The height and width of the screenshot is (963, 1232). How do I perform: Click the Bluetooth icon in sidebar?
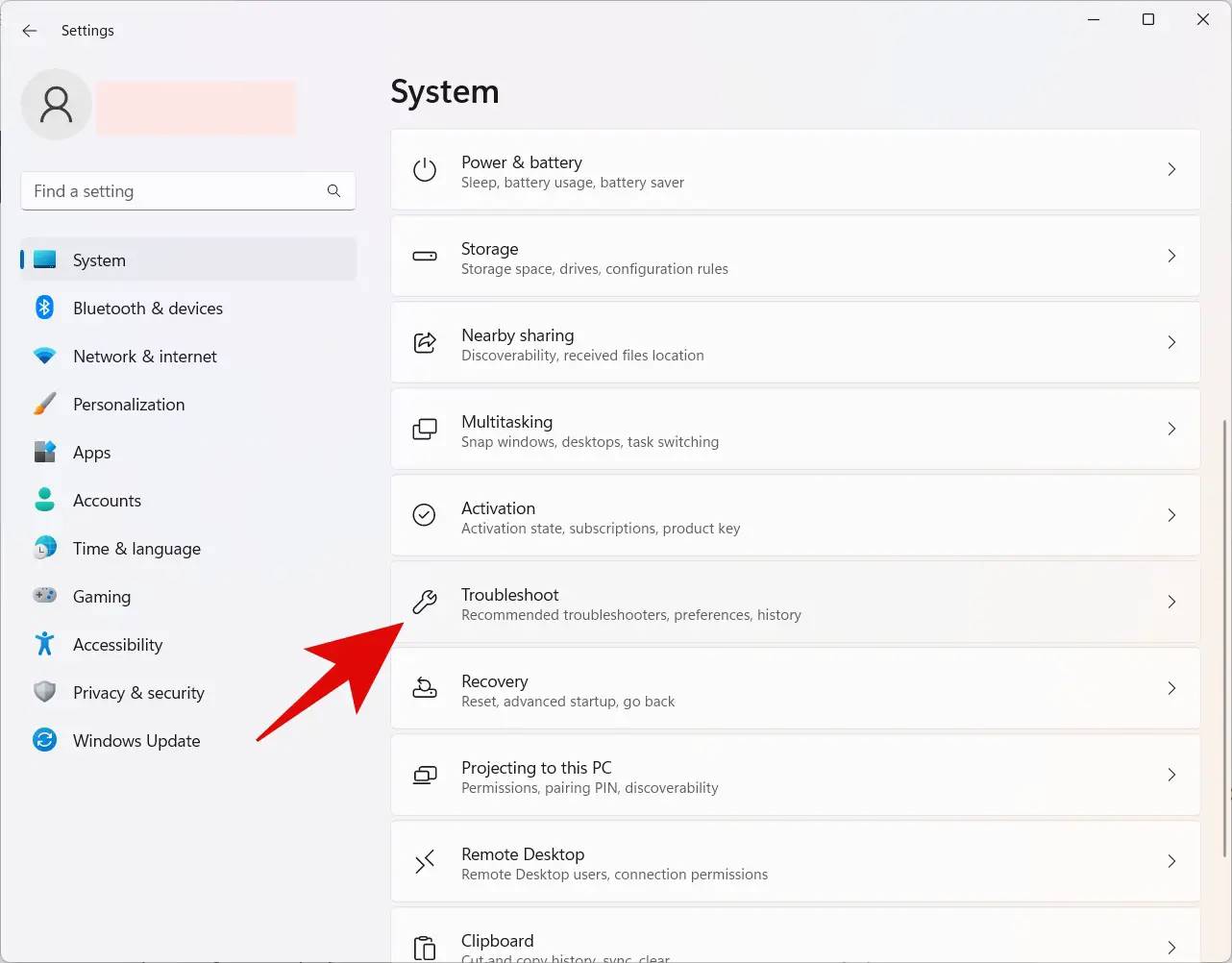[45, 308]
